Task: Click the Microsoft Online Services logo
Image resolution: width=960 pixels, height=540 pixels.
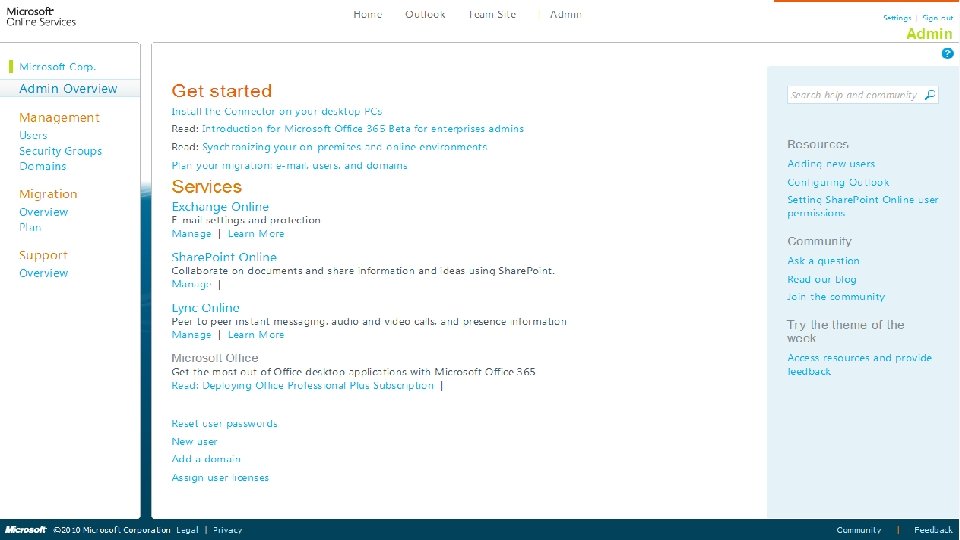Action: [41, 17]
